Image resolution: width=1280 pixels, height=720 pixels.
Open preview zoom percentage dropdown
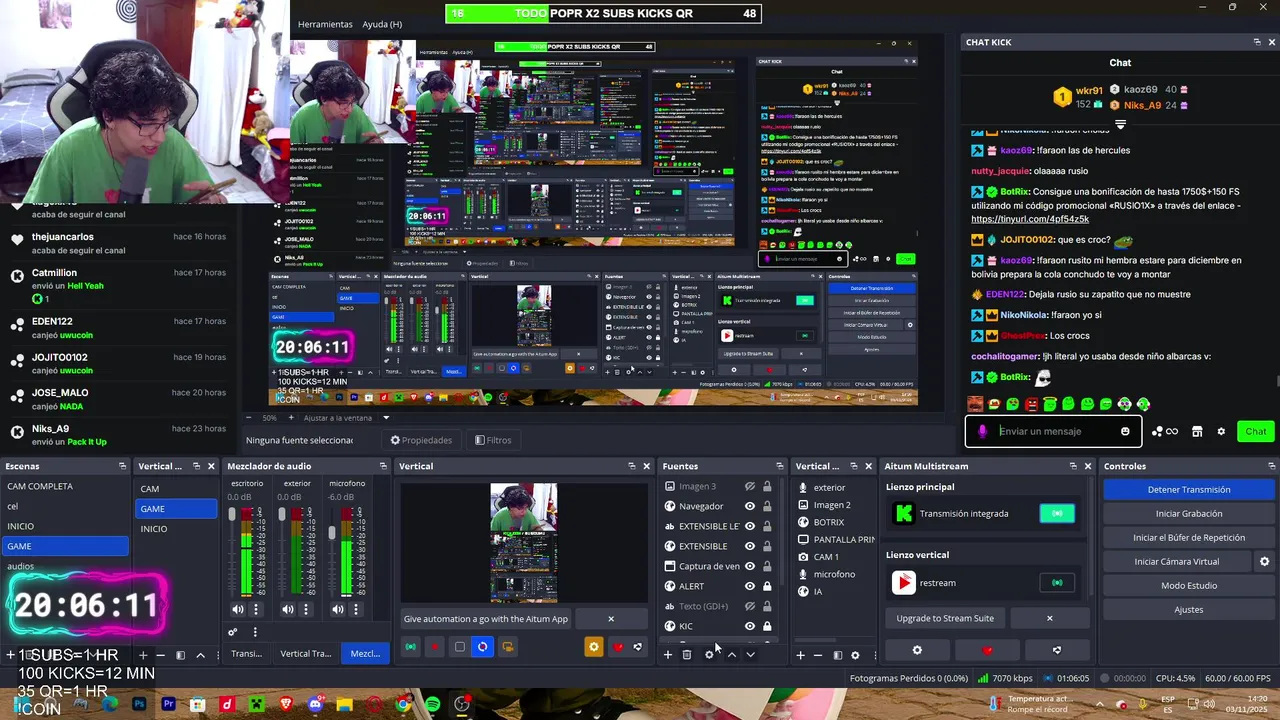point(270,417)
